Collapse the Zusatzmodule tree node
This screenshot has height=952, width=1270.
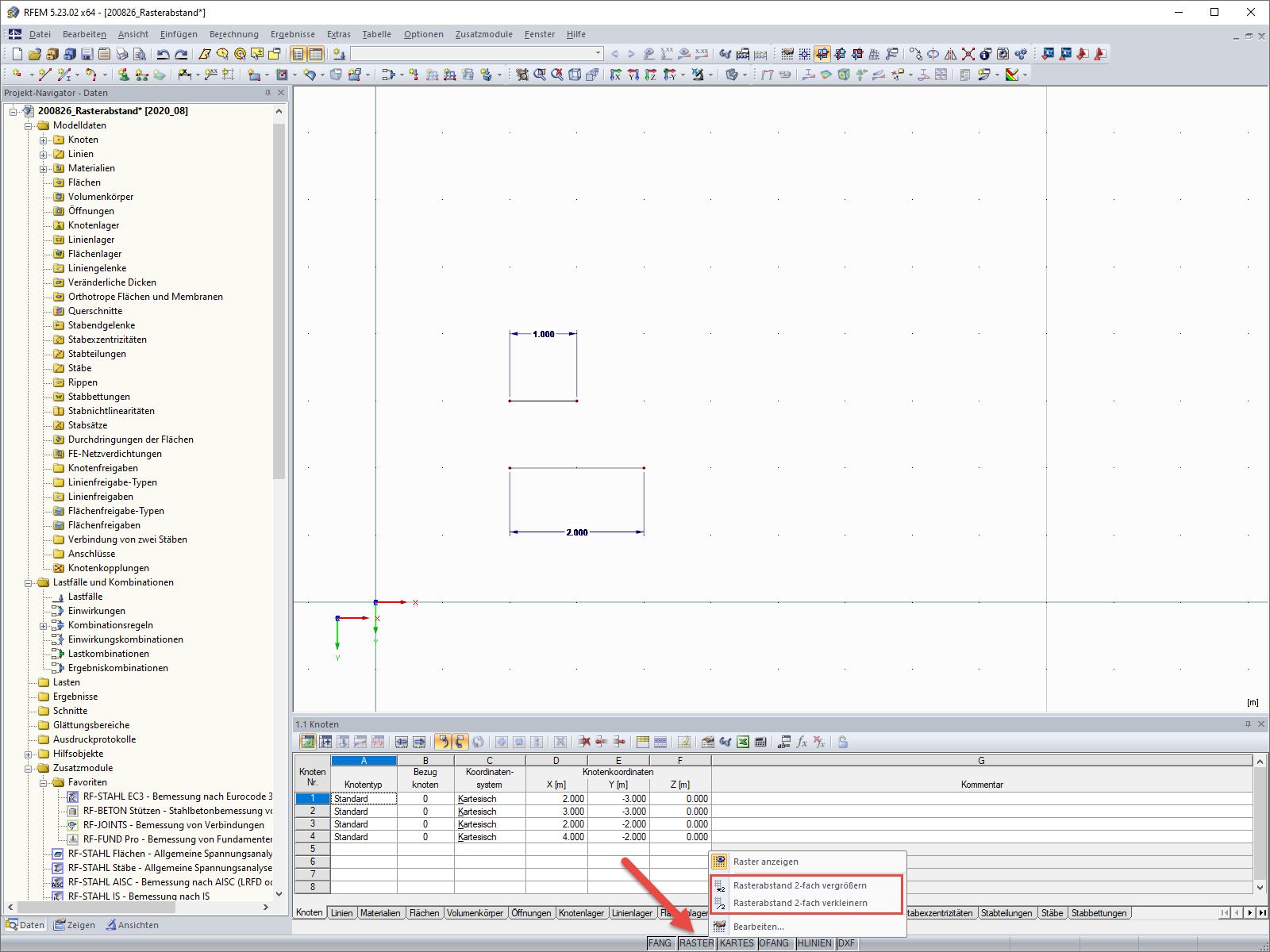tap(29, 768)
